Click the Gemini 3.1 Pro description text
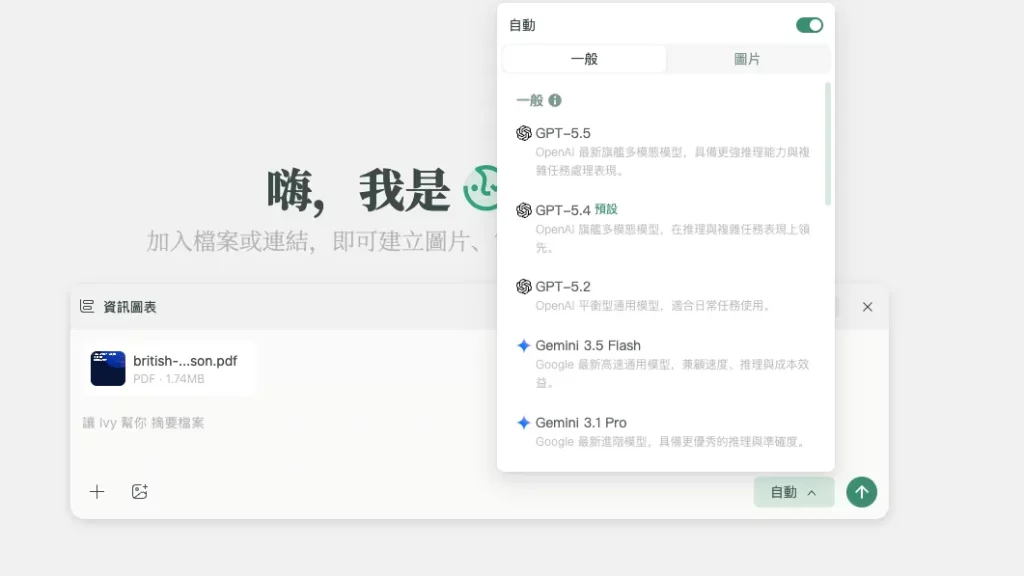The image size is (1024, 576). click(670, 442)
